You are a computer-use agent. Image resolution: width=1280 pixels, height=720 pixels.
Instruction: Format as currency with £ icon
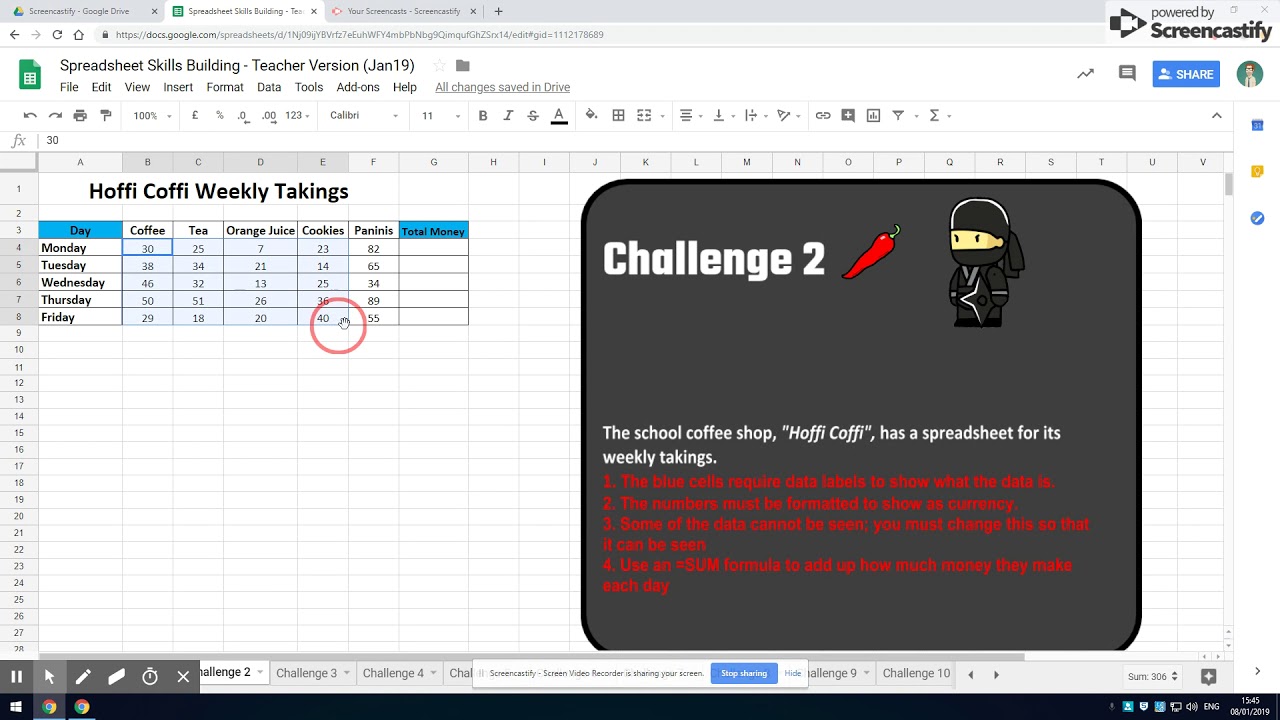[x=195, y=116]
